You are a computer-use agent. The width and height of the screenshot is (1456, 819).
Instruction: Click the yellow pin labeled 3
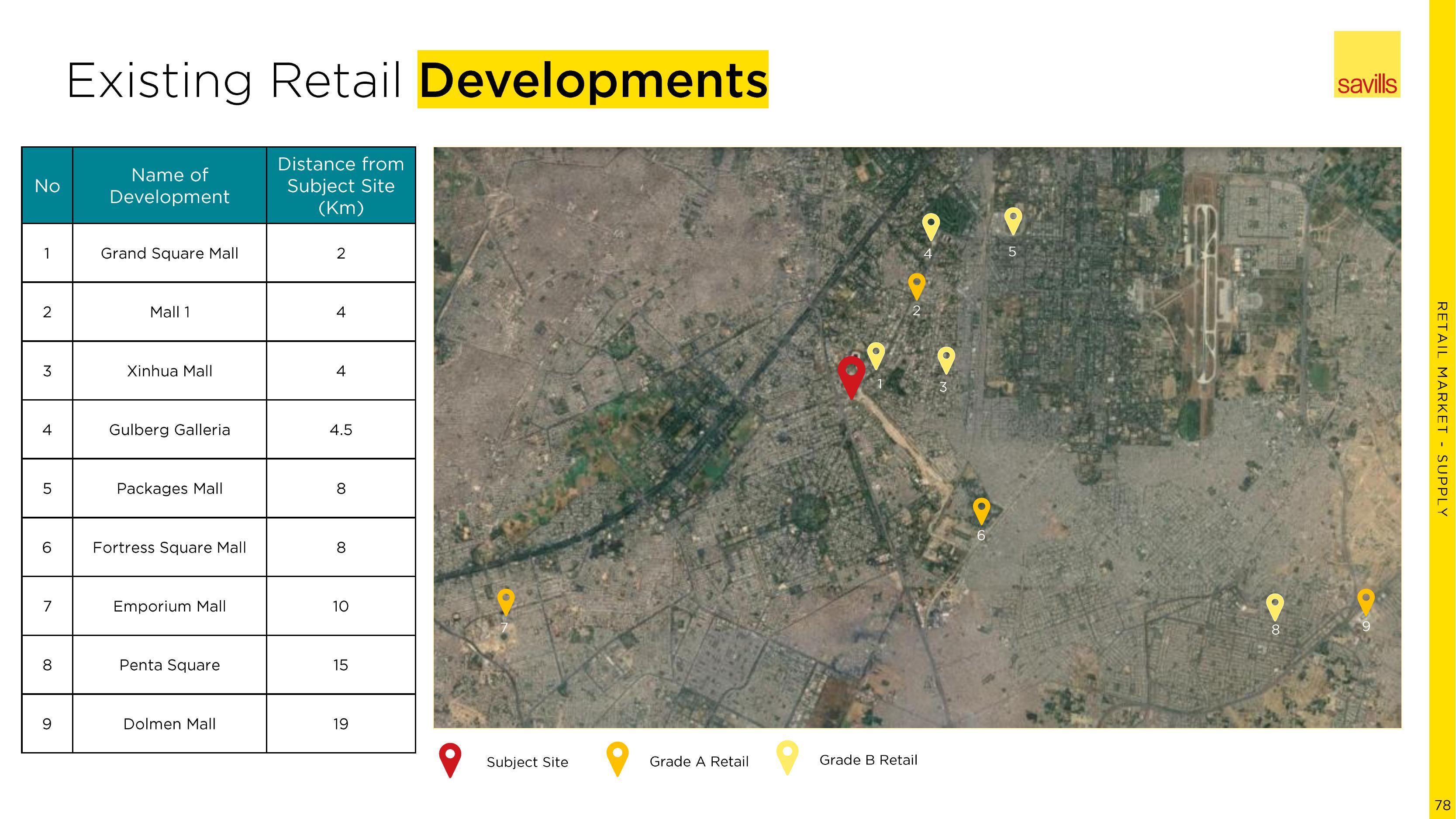pos(945,358)
